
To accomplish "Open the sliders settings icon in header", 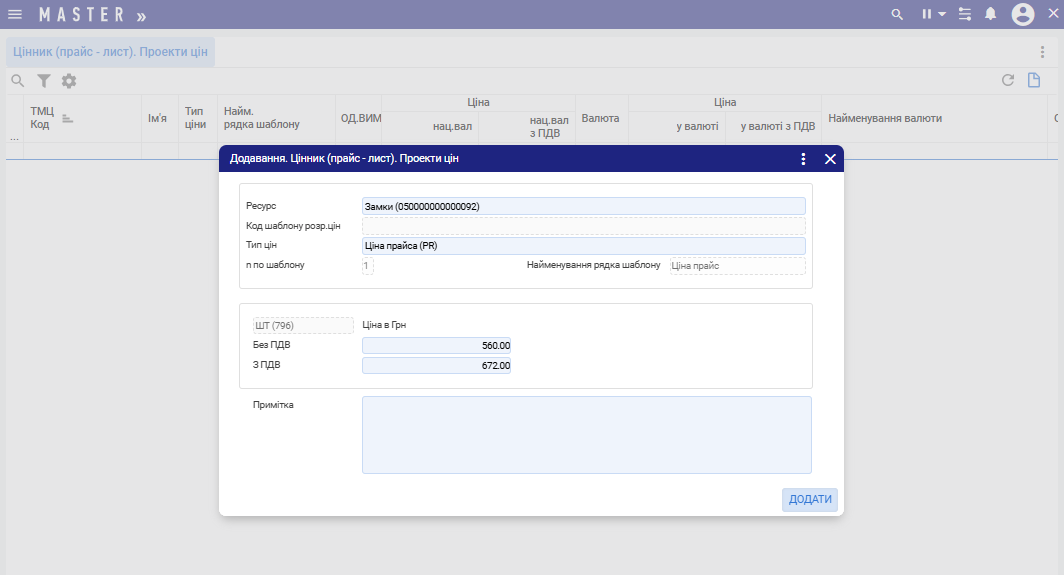I will point(965,14).
